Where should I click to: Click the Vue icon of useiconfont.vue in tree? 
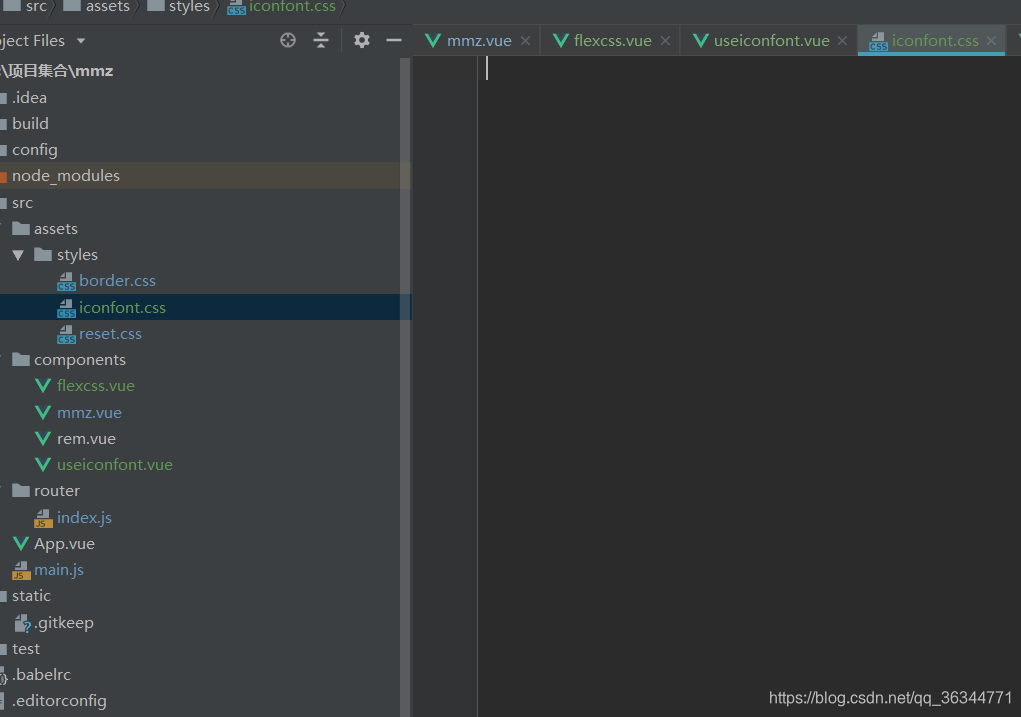(43, 465)
